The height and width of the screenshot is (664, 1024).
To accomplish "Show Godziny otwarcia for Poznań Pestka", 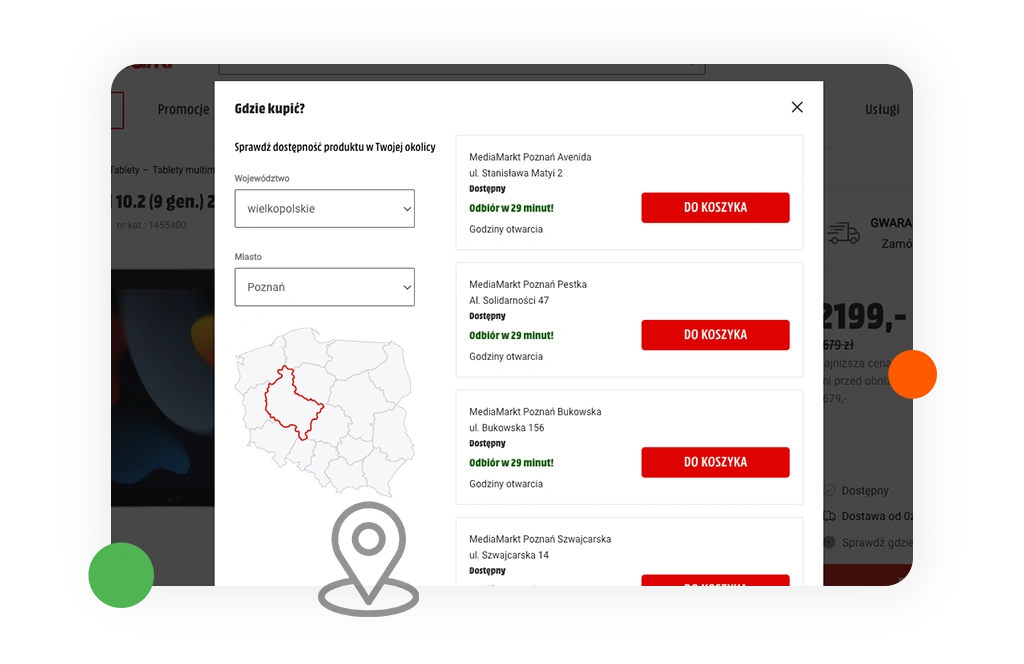I will [x=506, y=357].
